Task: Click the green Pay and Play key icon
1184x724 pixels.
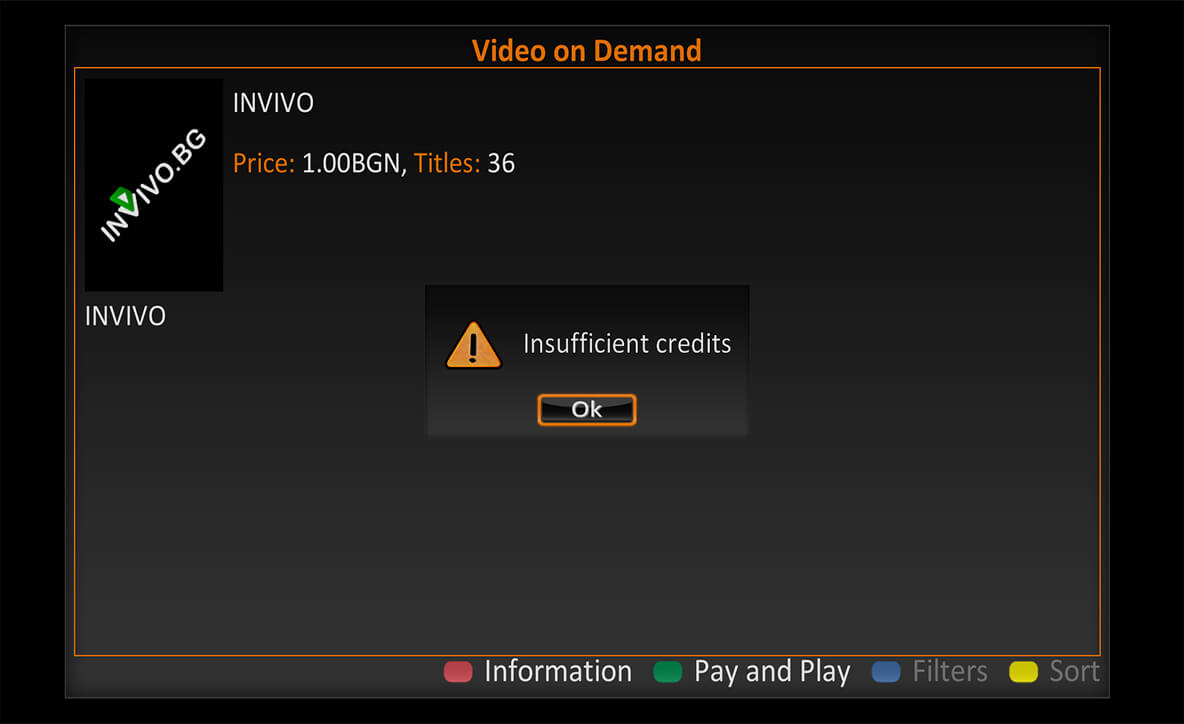Action: [x=668, y=672]
